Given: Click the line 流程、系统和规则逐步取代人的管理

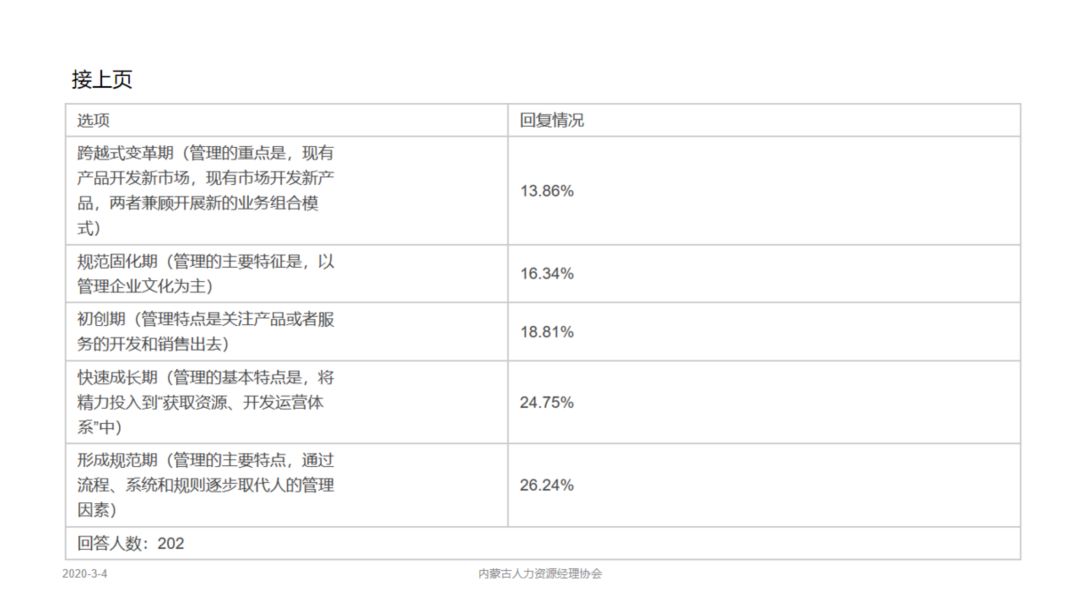Looking at the screenshot, I should 205,486.
